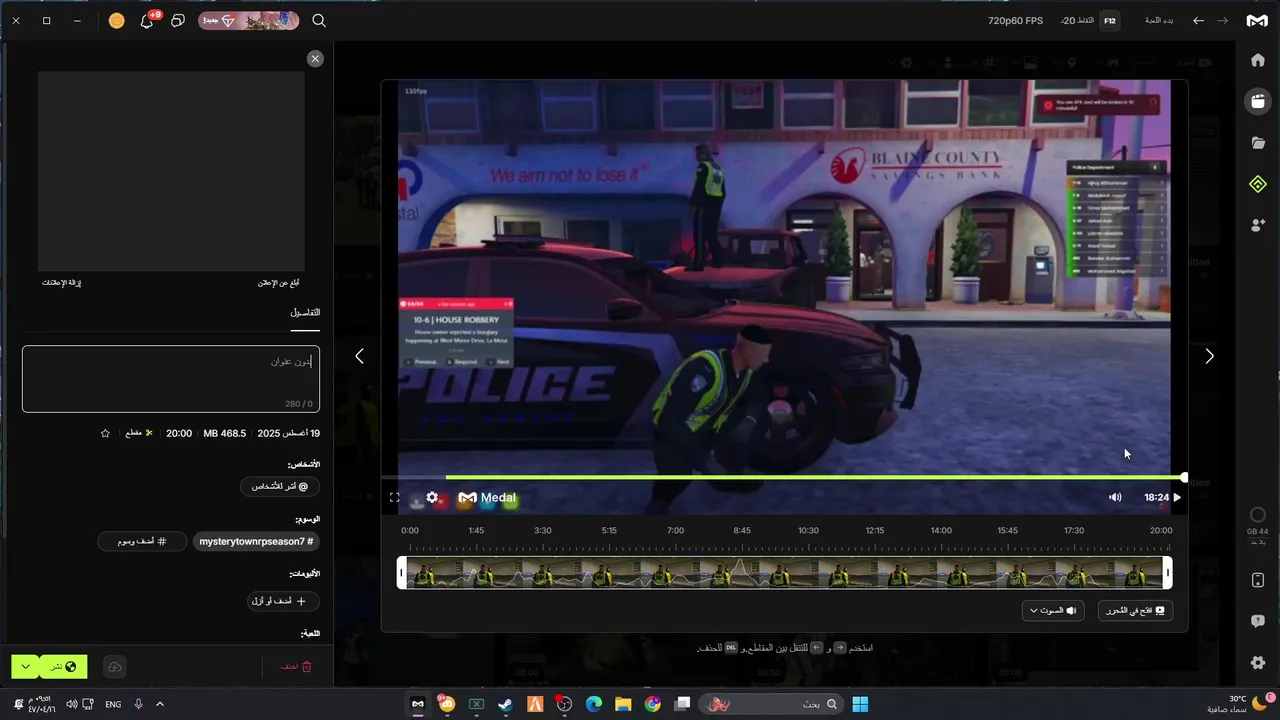The image size is (1280, 720).
Task: Click the orange coin avatar icon
Action: tap(117, 20)
